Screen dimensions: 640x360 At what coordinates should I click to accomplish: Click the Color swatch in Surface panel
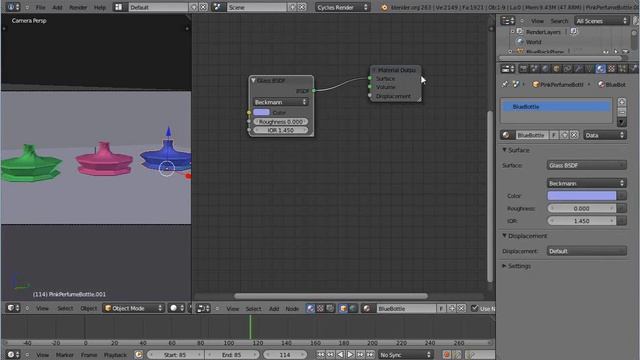582,196
